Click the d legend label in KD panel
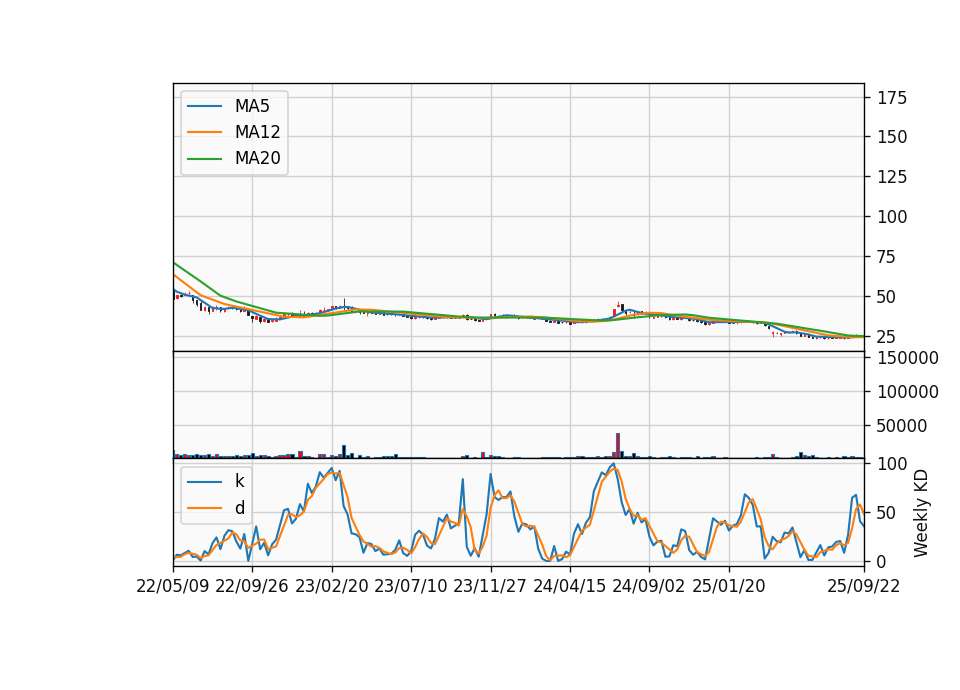This screenshot has width=960, height=690. (x=239, y=508)
